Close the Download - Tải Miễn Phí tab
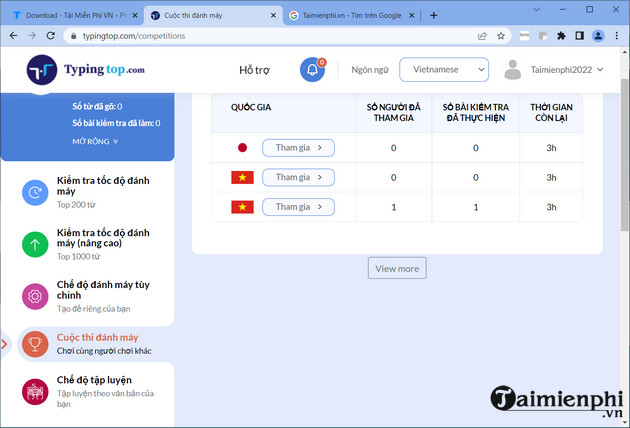The image size is (630, 428). [135, 15]
